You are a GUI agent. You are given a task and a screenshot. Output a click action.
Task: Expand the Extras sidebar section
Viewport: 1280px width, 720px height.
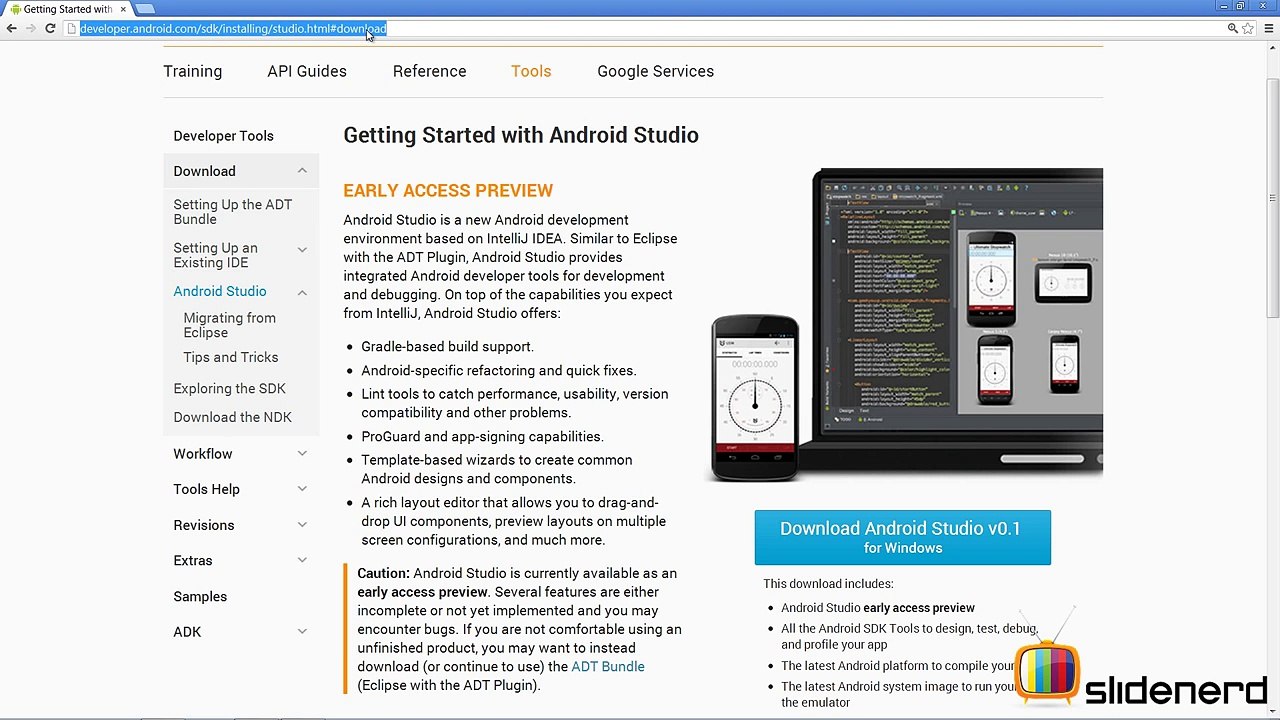[x=302, y=561]
